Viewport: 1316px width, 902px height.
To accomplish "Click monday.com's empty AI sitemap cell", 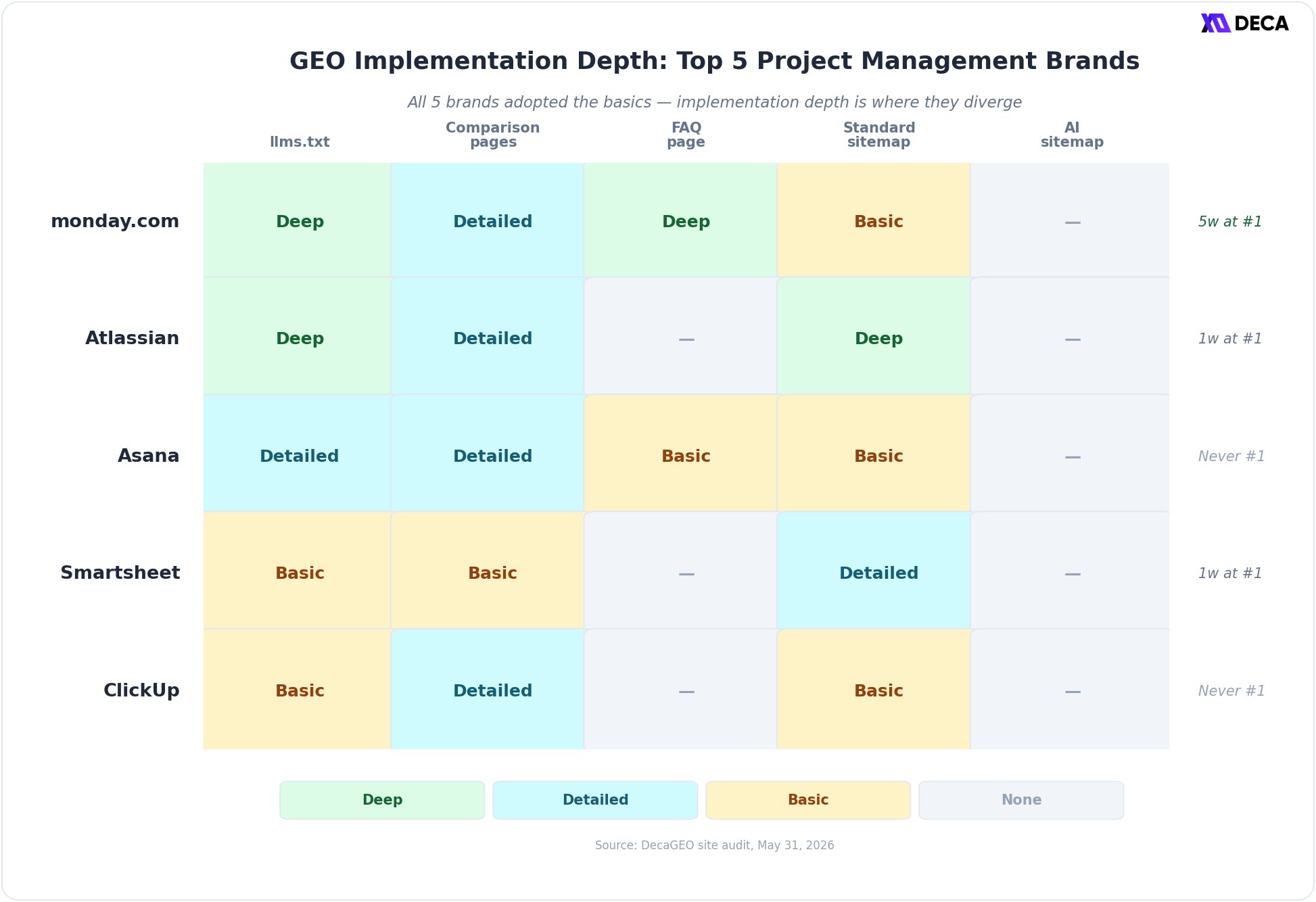I will (1070, 220).
